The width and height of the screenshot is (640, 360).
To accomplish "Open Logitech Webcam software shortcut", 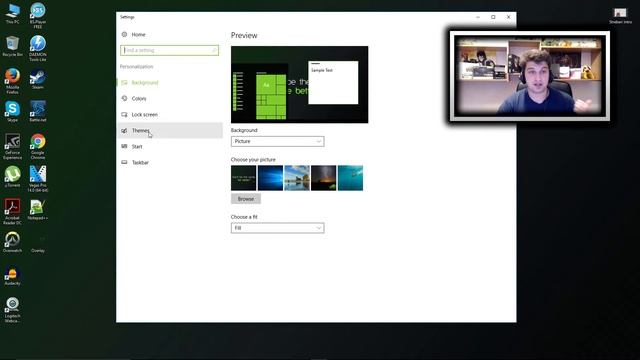I will (x=12, y=310).
